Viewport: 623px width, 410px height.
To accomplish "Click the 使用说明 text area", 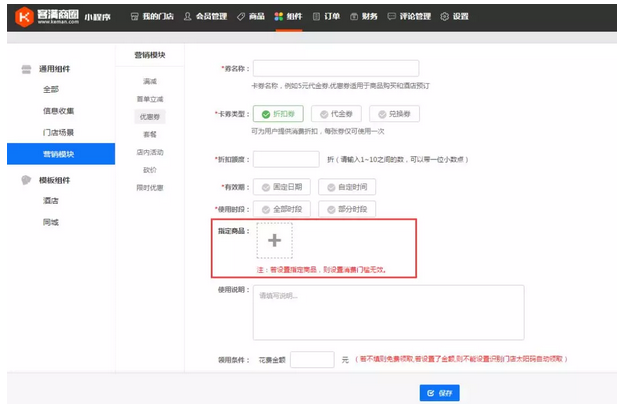I will (389, 313).
